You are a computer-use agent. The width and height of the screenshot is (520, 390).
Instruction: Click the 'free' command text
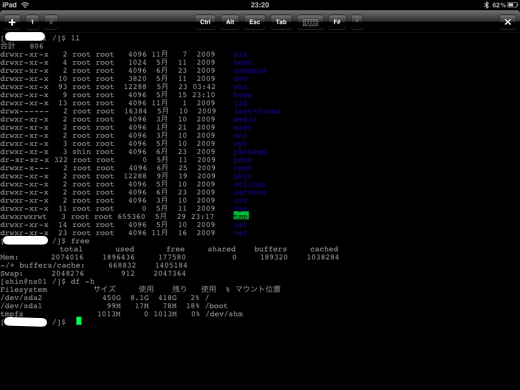(x=80, y=241)
